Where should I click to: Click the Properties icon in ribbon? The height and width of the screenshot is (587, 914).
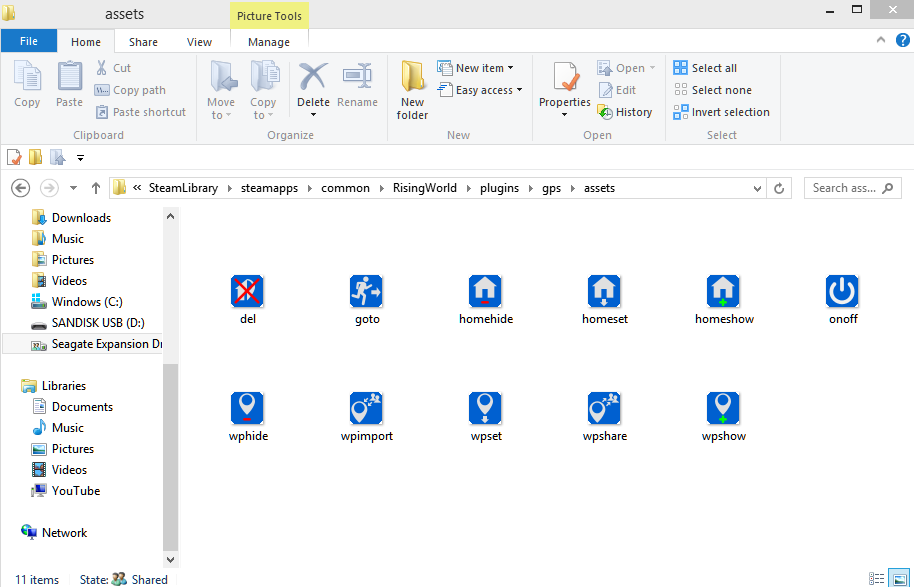pos(565,78)
